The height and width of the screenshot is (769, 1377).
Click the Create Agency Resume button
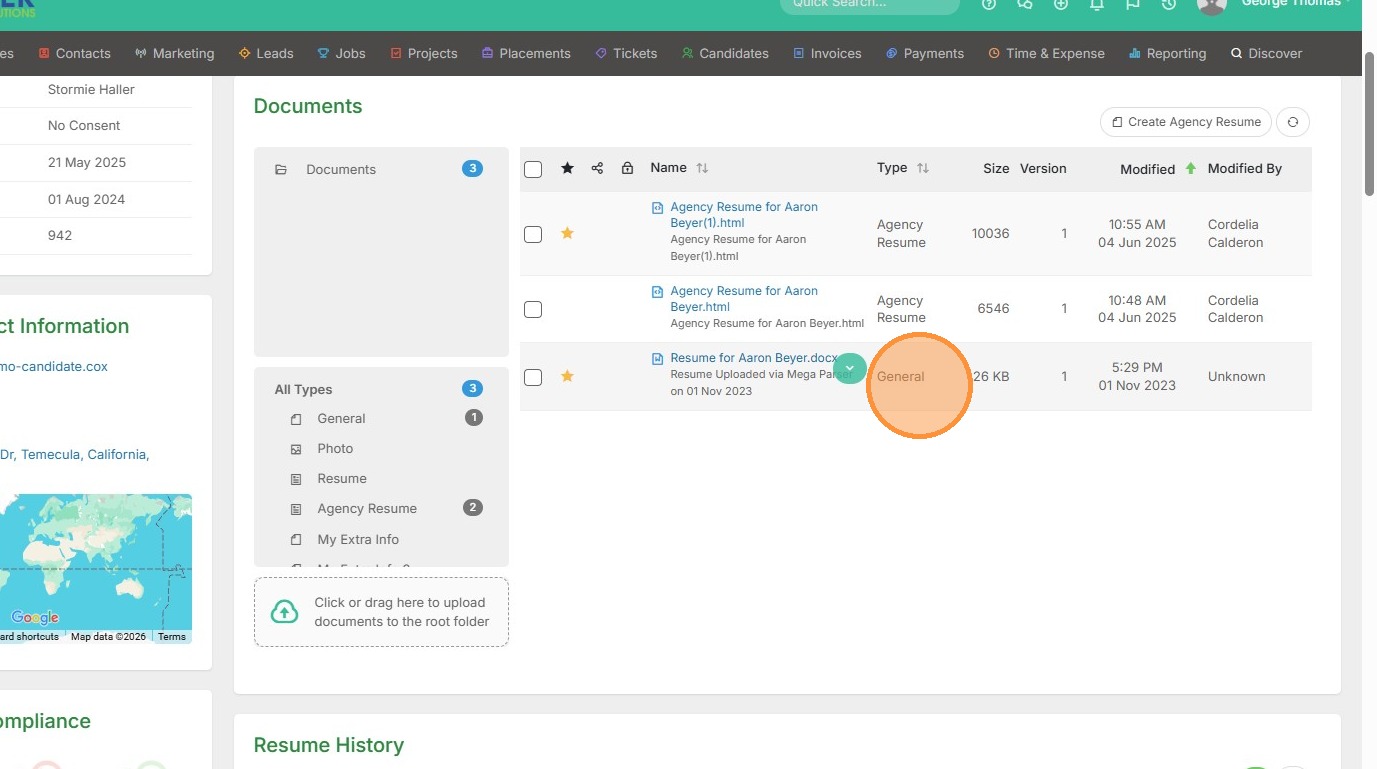pyautogui.click(x=1185, y=122)
